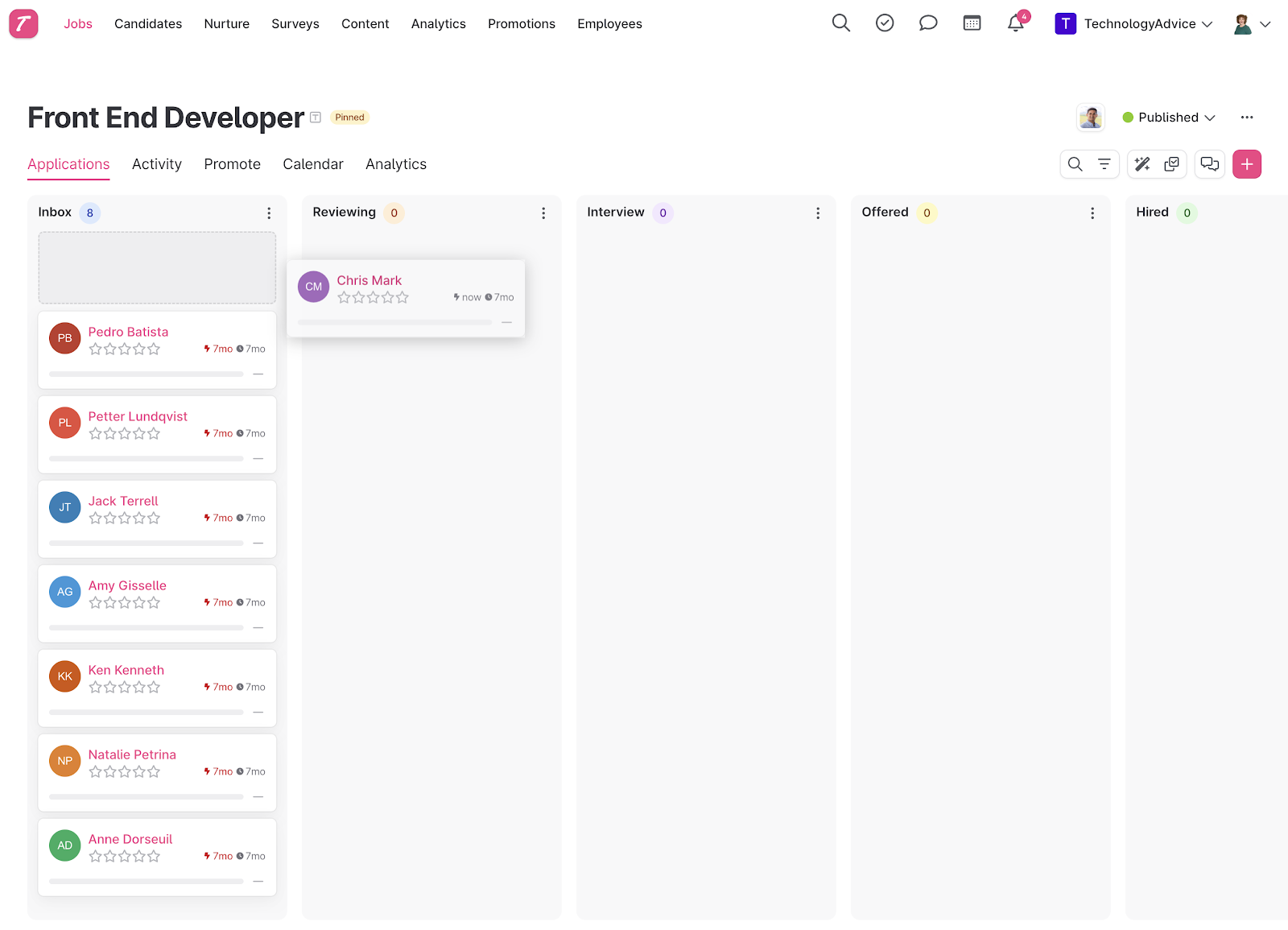The image size is (1288, 930).
Task: Open Jack Terrell candidate profile
Action: click(x=123, y=501)
